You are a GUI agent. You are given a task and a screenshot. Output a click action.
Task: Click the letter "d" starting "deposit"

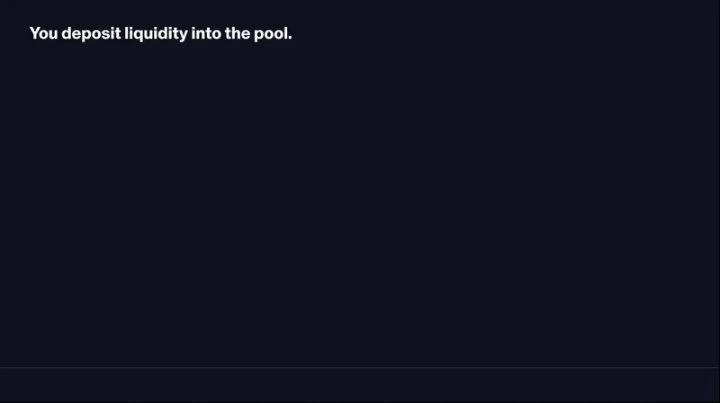[x=67, y=33]
